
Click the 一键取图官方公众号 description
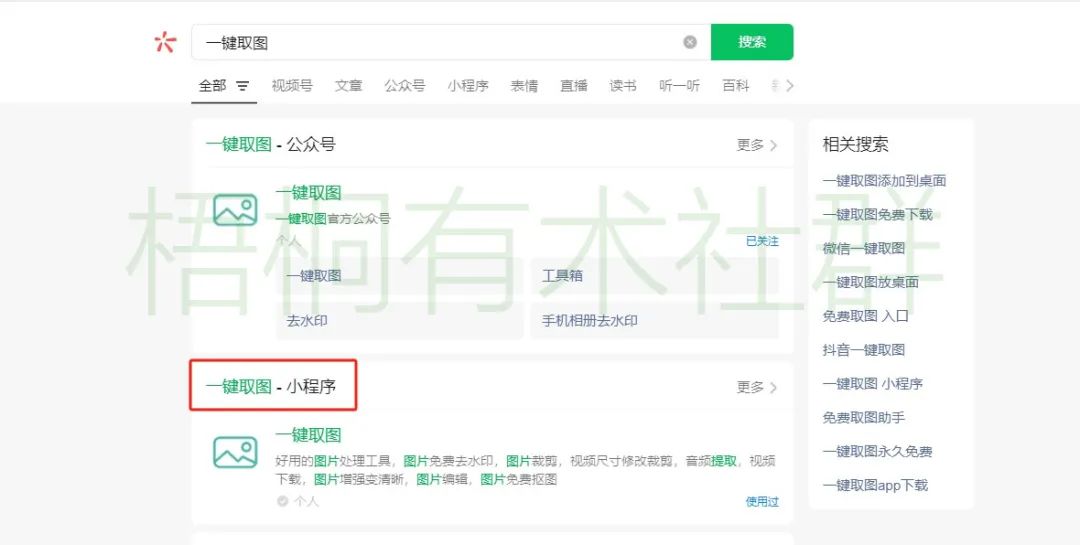tap(333, 219)
